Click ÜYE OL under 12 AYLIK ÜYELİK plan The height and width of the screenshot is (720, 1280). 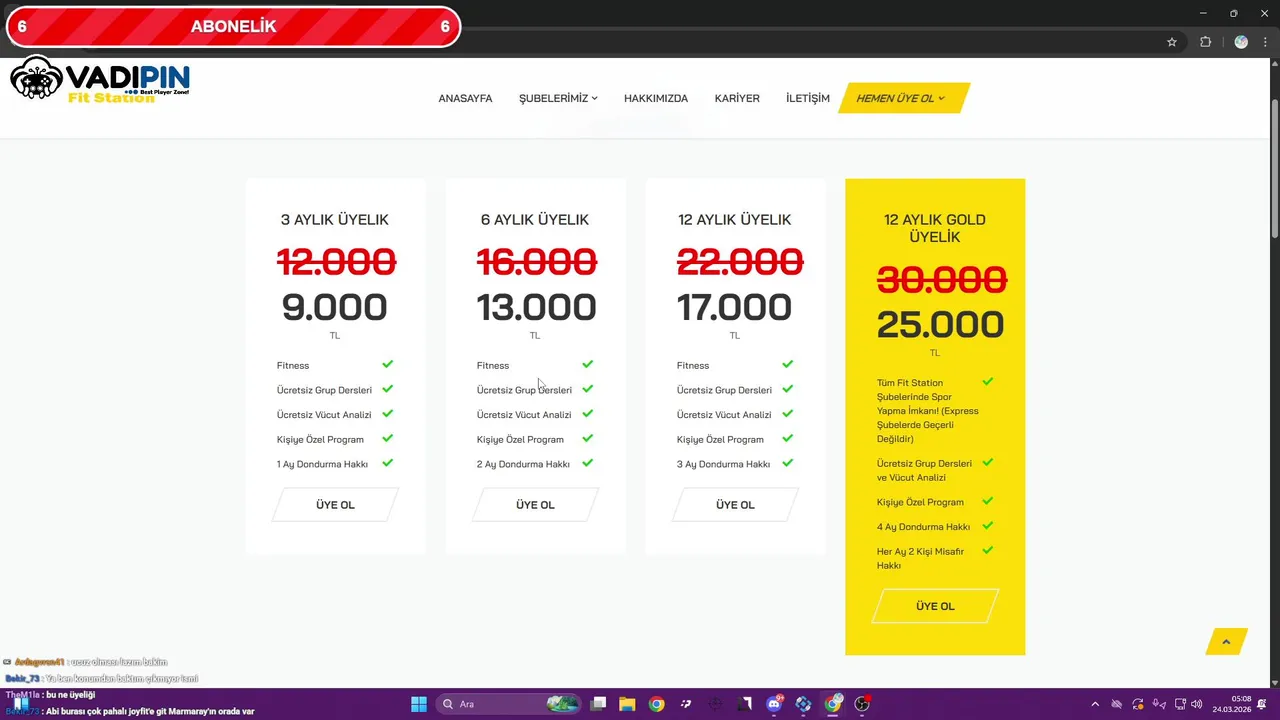(x=735, y=505)
